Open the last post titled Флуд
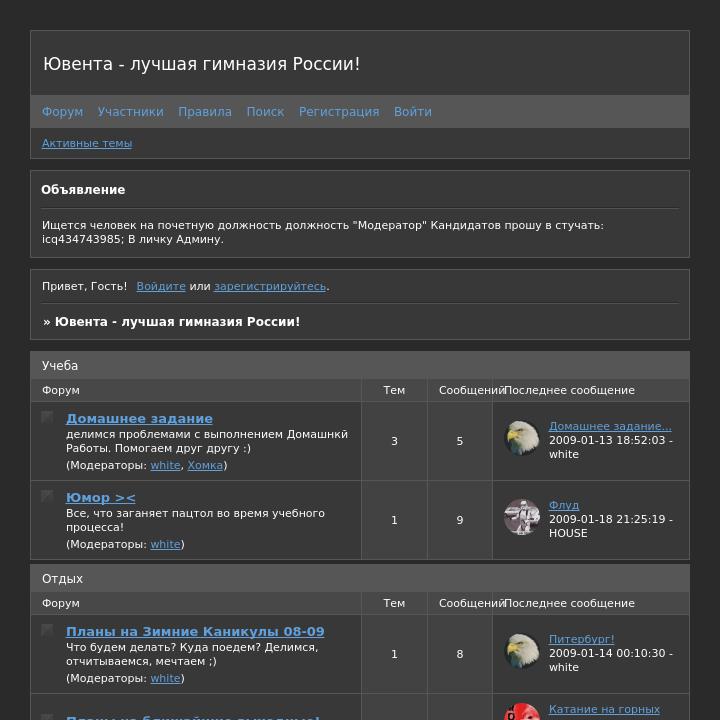Image resolution: width=720 pixels, height=720 pixels. click(x=564, y=505)
